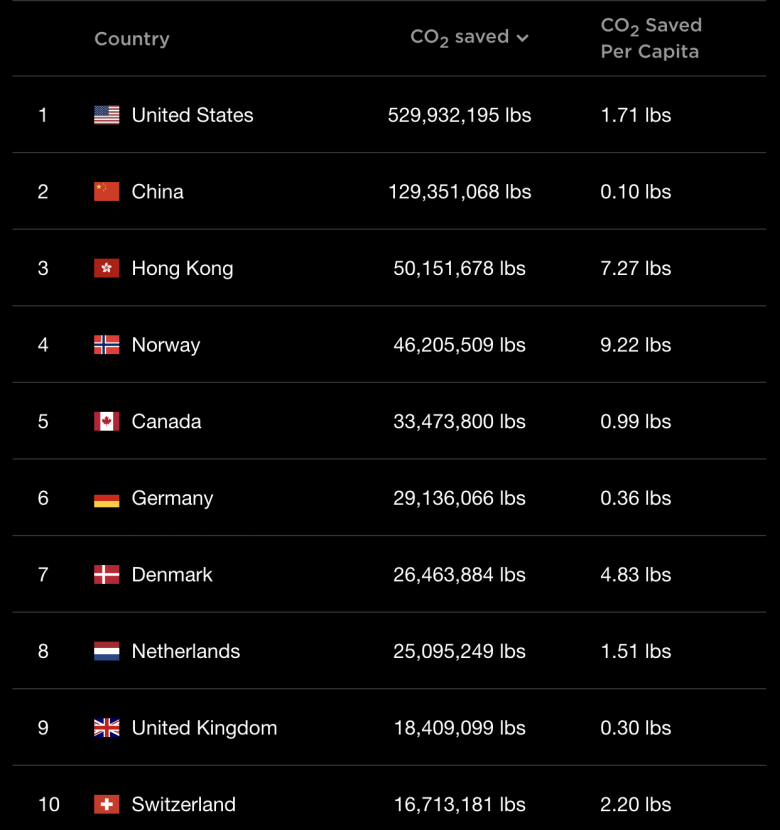The image size is (780, 830).
Task: Click the Canada flag icon
Action: 106,421
